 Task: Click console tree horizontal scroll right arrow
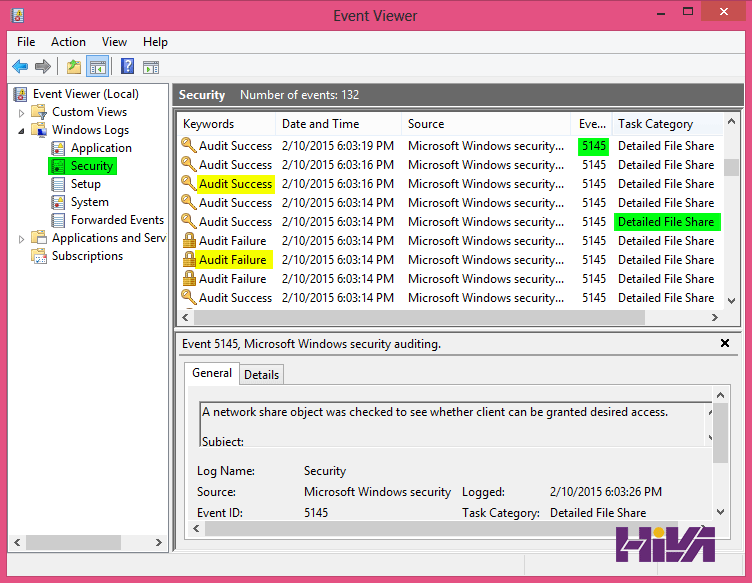159,543
